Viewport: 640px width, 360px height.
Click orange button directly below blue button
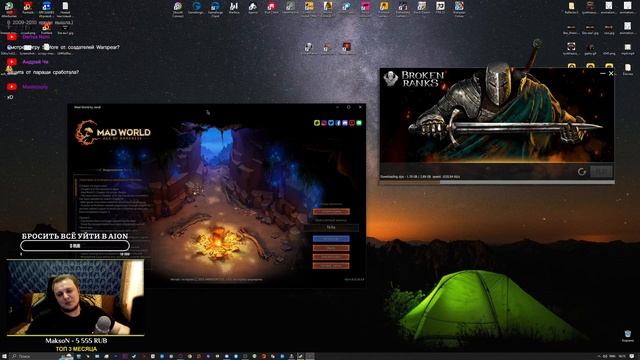click(x=331, y=248)
